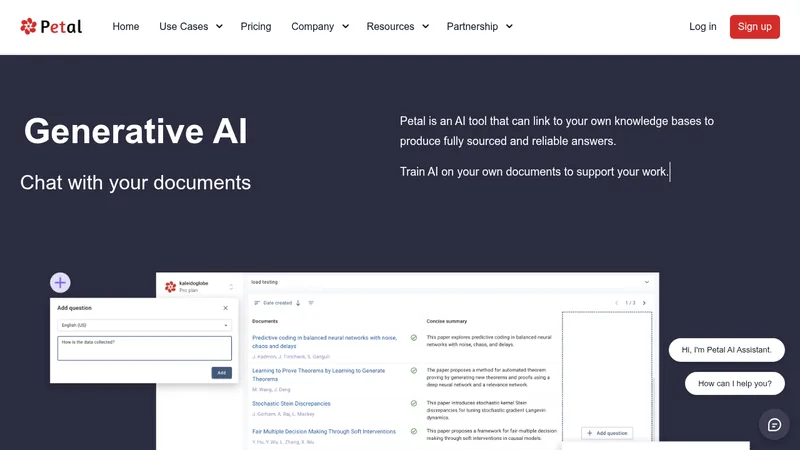Screen dimensions: 800x450
Task: Go to Home page
Action: pyautogui.click(x=126, y=27)
